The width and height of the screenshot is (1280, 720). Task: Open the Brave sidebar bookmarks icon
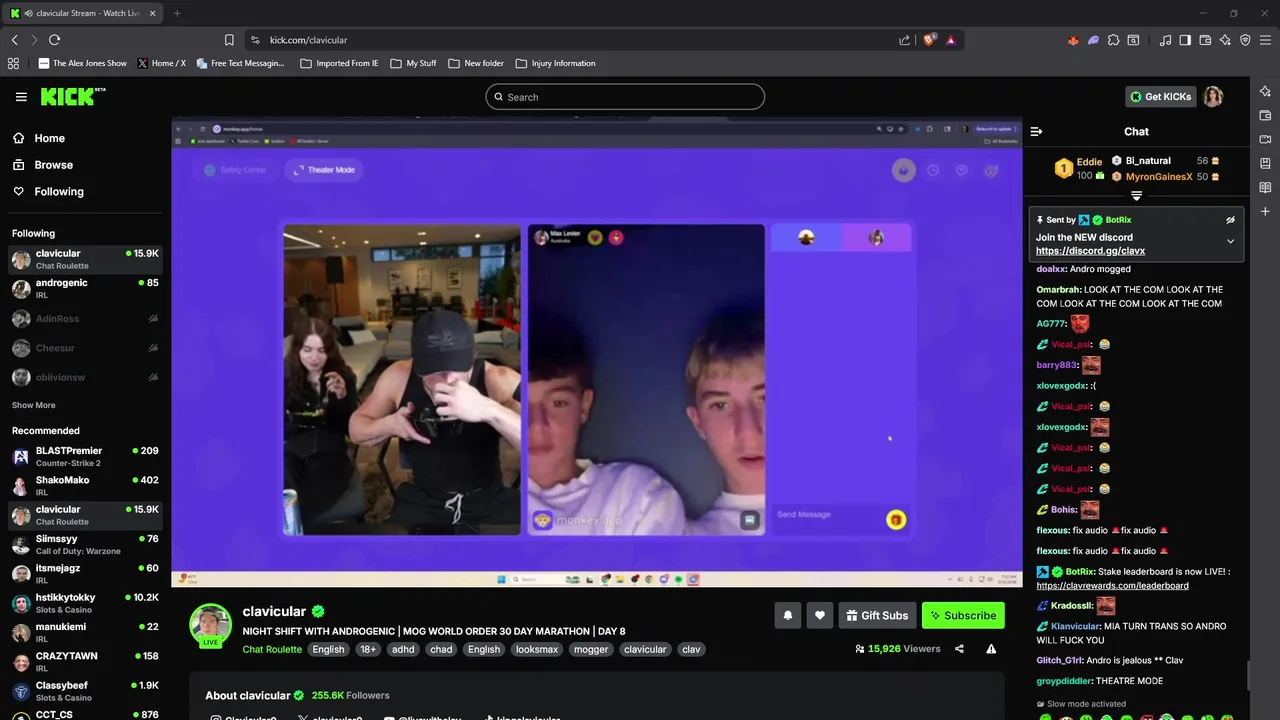pyautogui.click(x=1265, y=163)
